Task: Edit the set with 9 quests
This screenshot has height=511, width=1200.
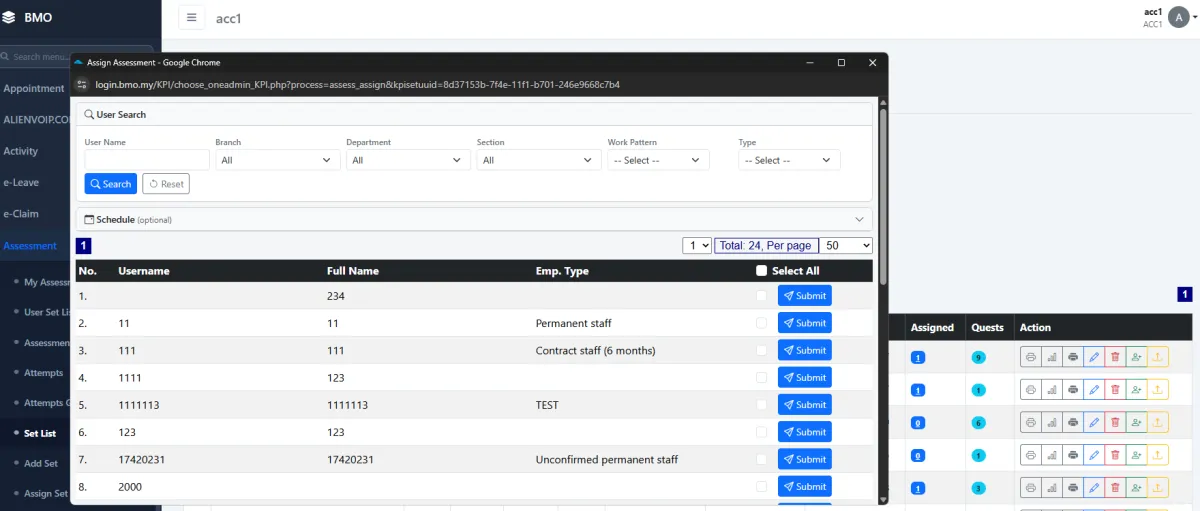Action: tap(1094, 357)
